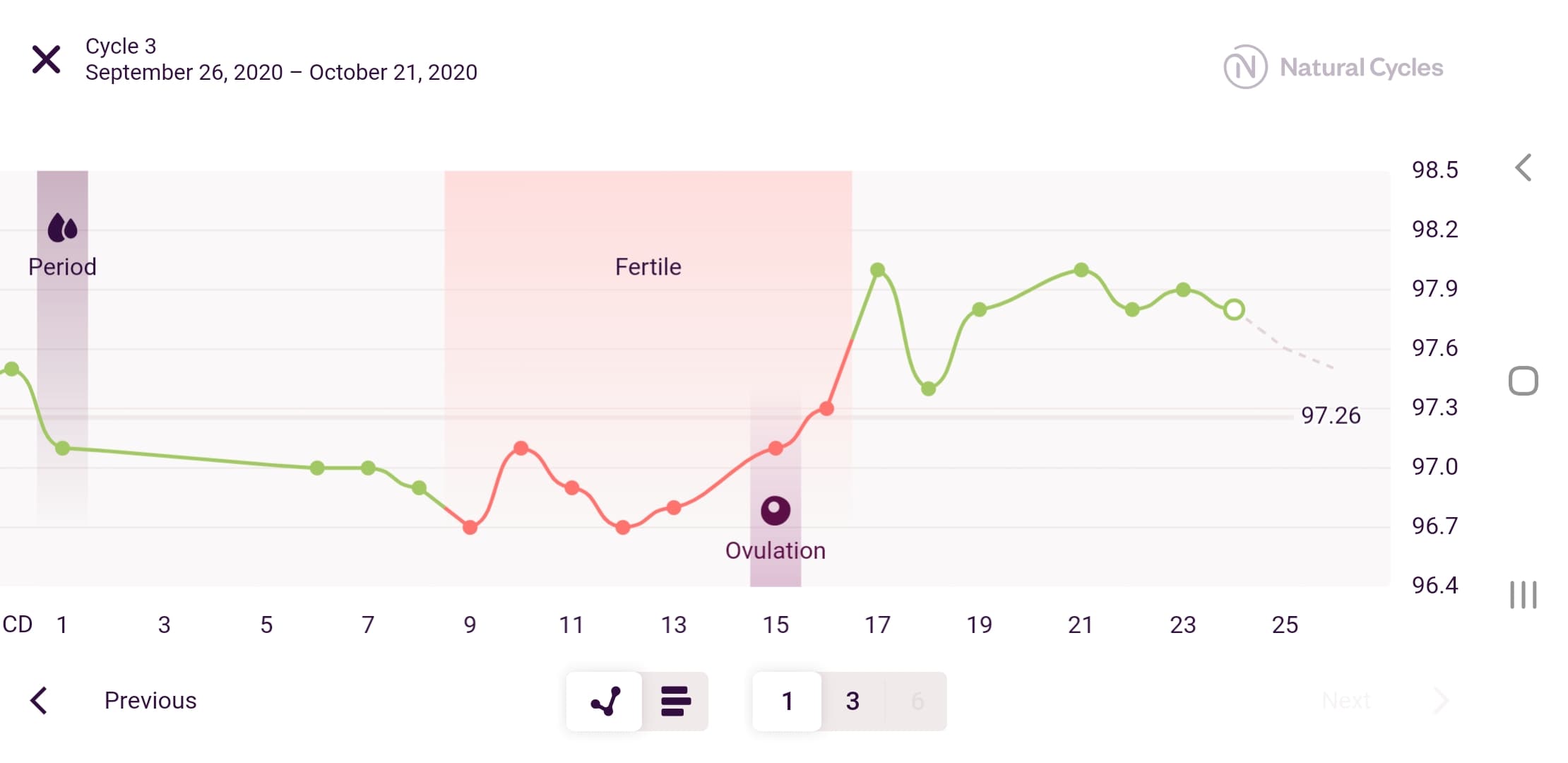Switch to the bar list view
The height and width of the screenshot is (763, 1568).
pos(675,701)
